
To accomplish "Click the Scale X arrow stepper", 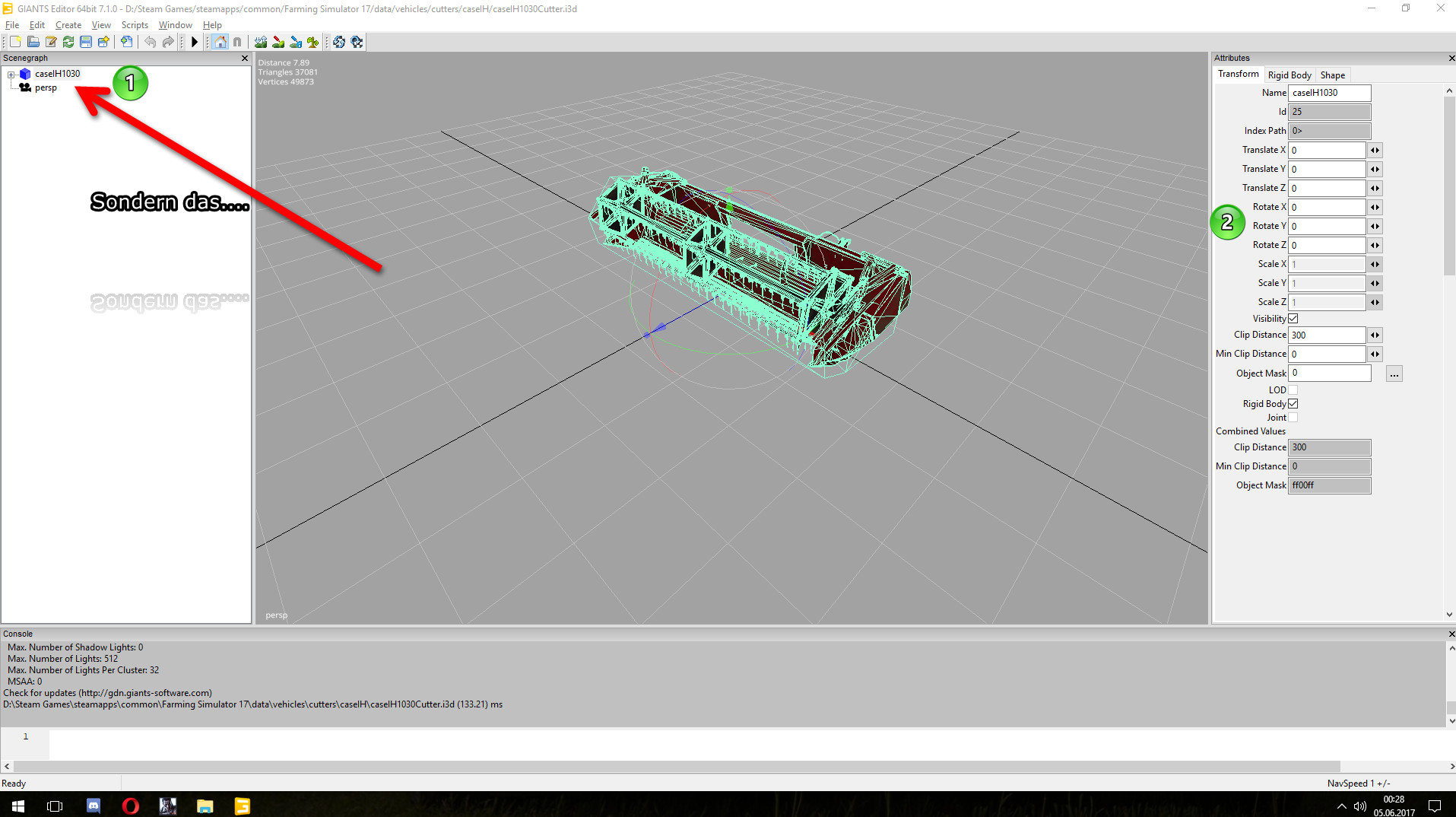I will pos(1375,264).
